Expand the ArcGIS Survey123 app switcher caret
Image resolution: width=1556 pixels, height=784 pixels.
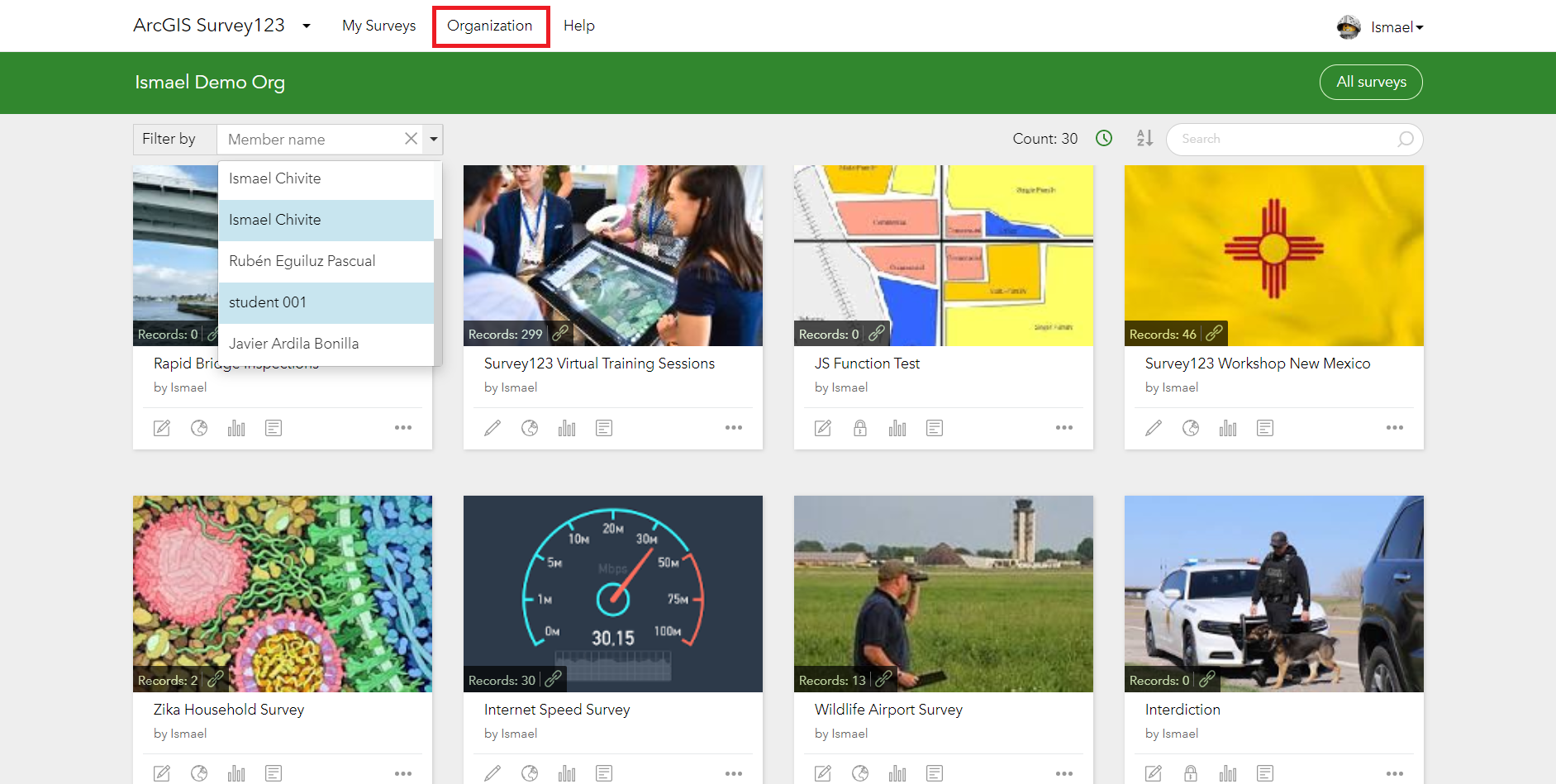307,26
